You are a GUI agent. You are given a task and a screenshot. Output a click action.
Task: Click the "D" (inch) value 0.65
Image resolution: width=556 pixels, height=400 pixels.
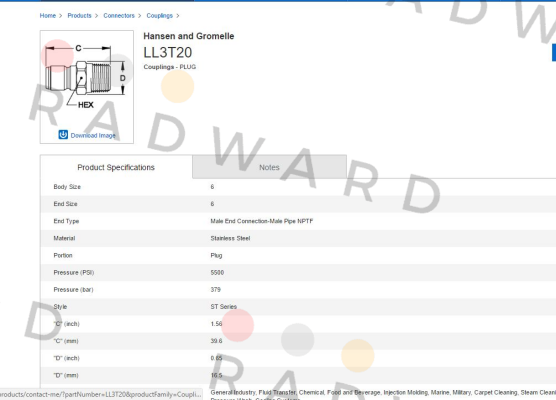point(216,358)
